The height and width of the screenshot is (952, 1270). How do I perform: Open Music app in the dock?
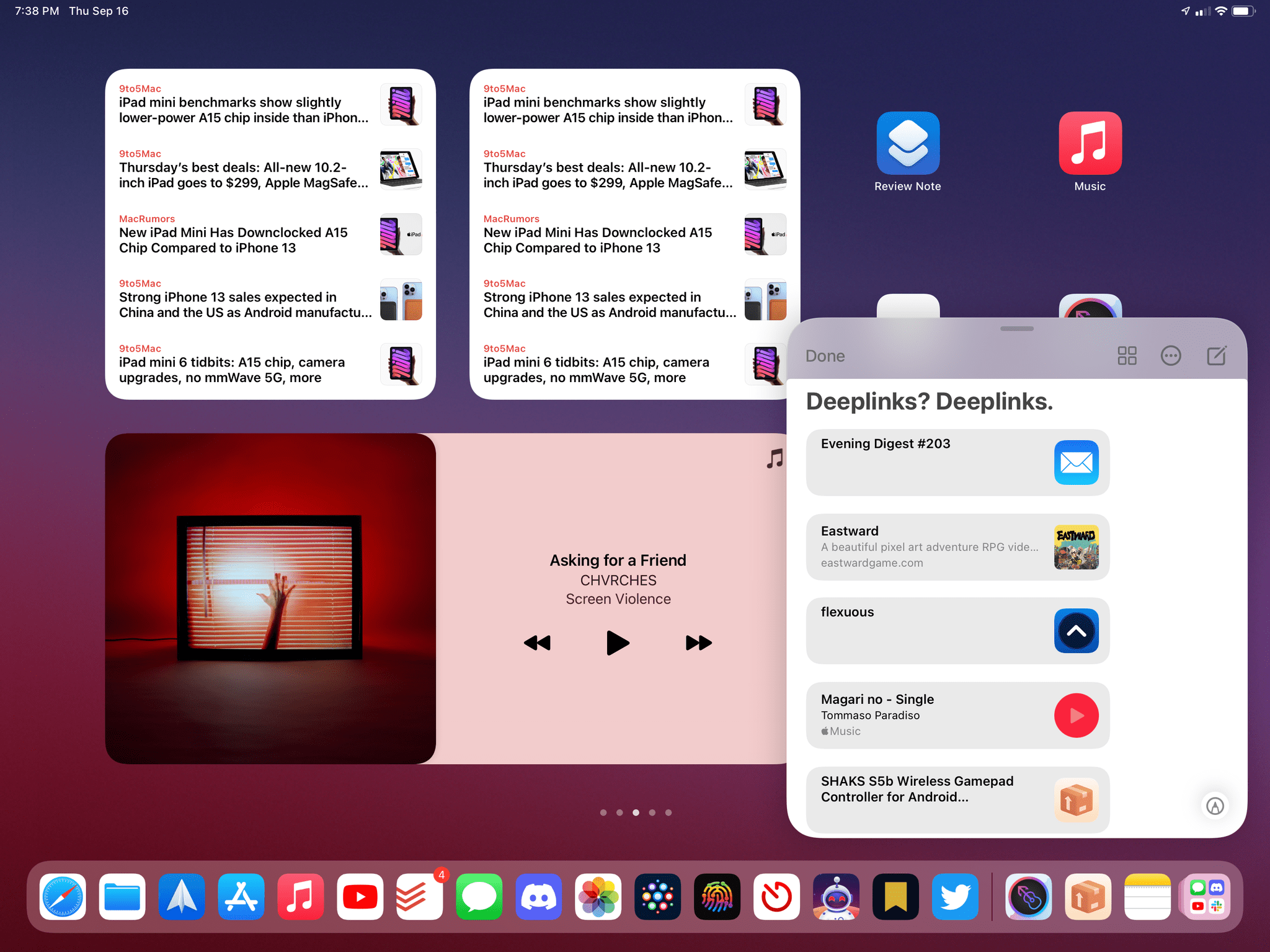(x=301, y=897)
